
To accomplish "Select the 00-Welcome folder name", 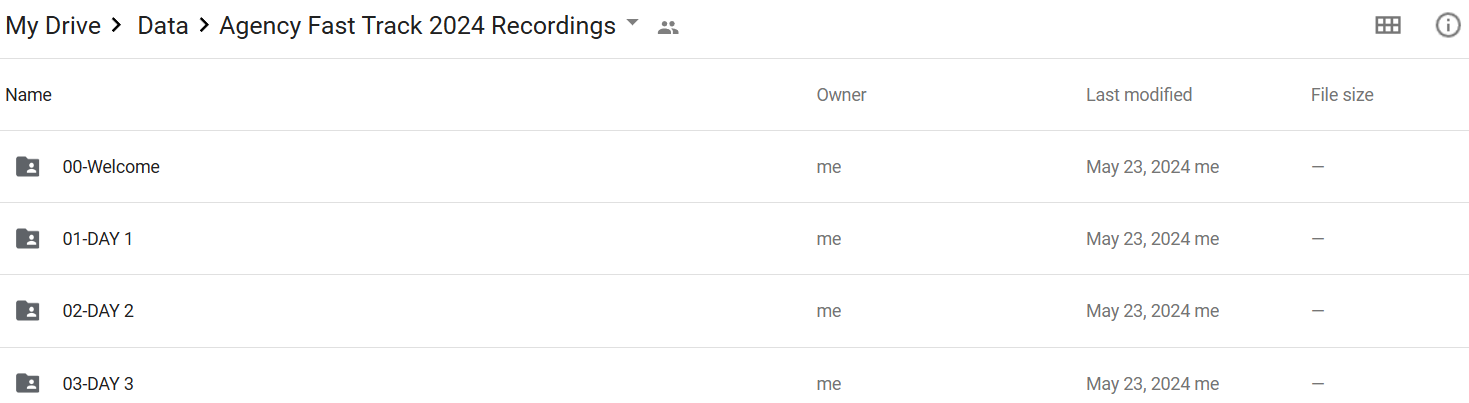I will (111, 167).
